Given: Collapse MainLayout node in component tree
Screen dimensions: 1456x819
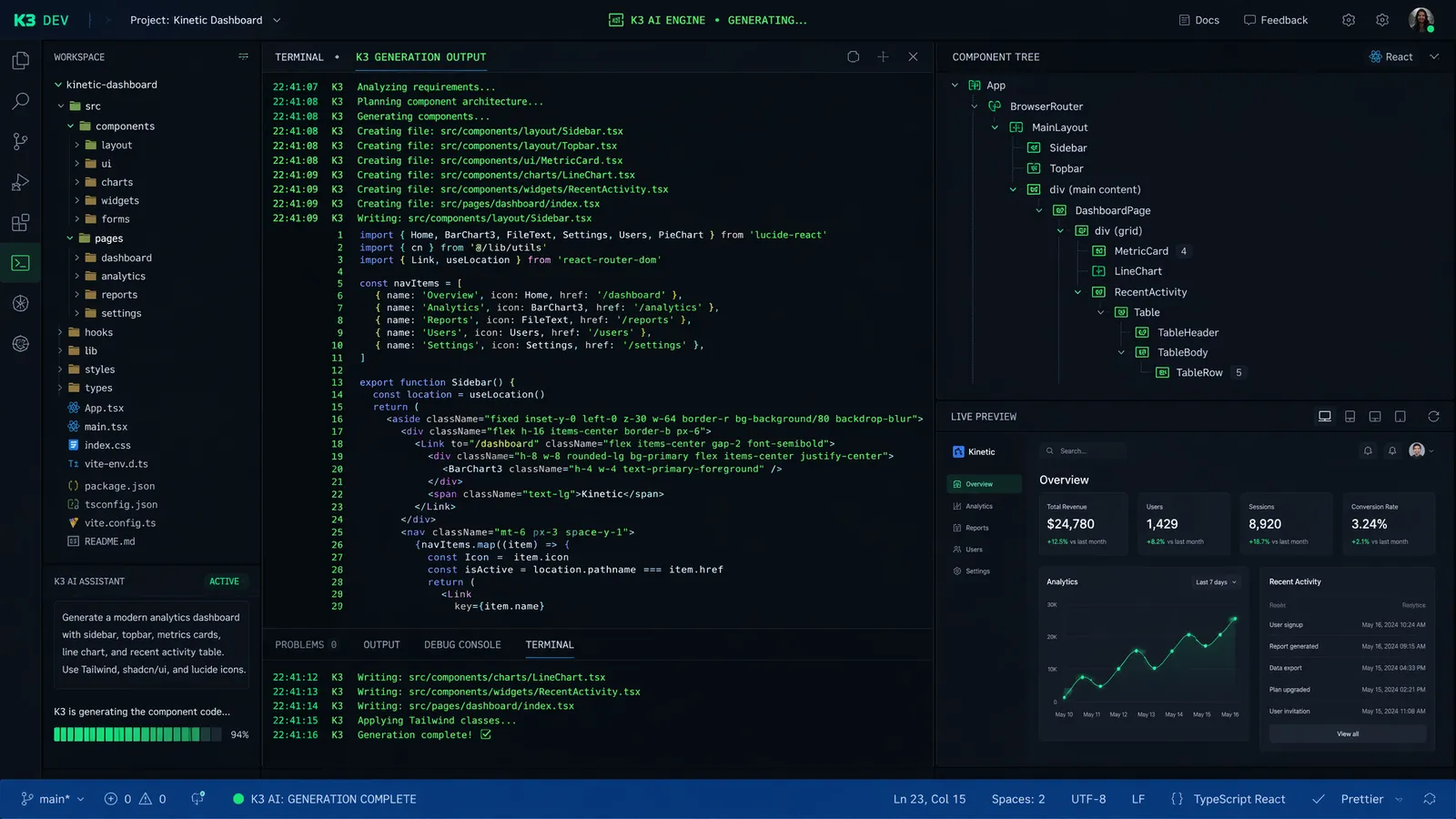Looking at the screenshot, I should [995, 127].
